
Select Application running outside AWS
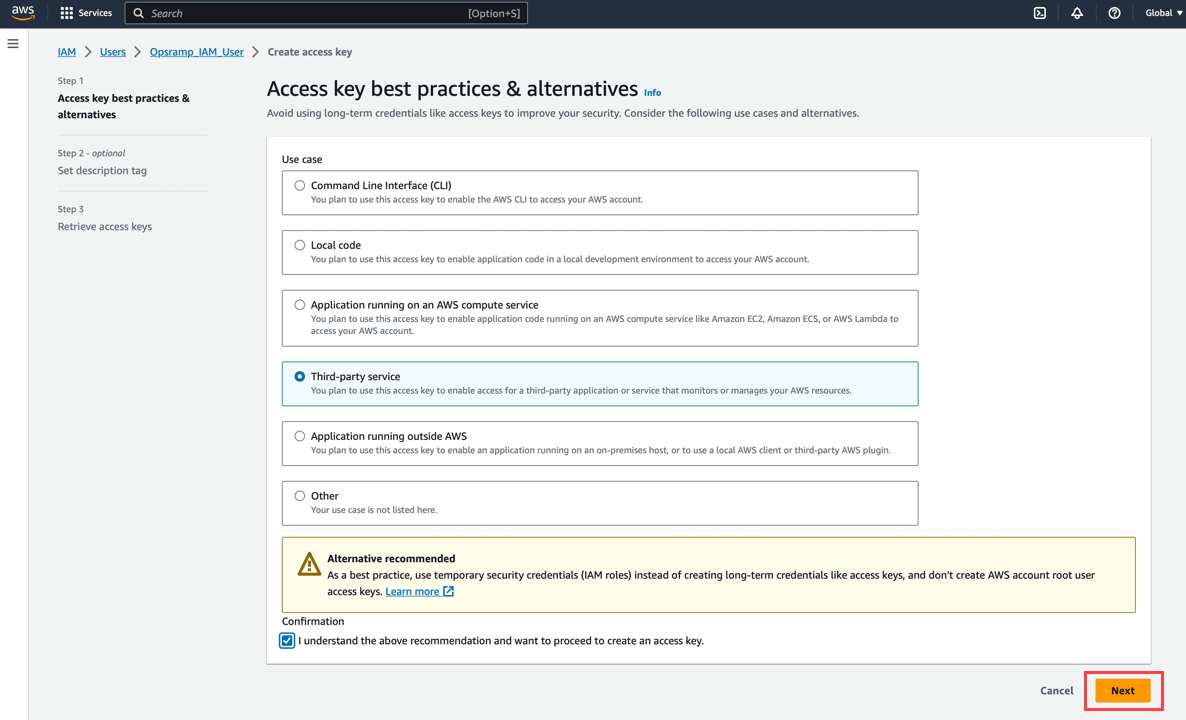[x=300, y=436]
